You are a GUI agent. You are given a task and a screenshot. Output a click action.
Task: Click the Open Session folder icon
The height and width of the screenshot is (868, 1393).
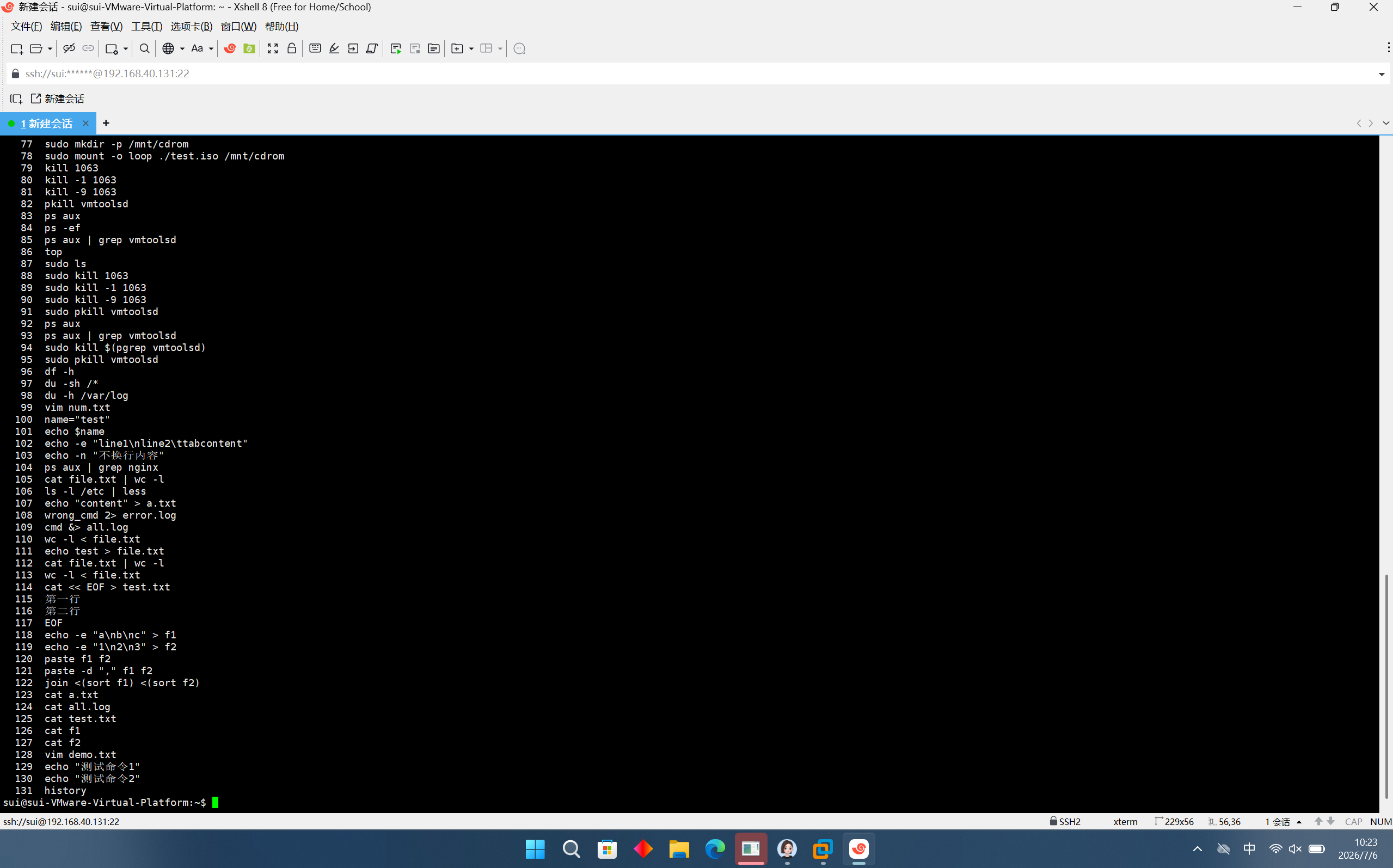tap(35, 49)
